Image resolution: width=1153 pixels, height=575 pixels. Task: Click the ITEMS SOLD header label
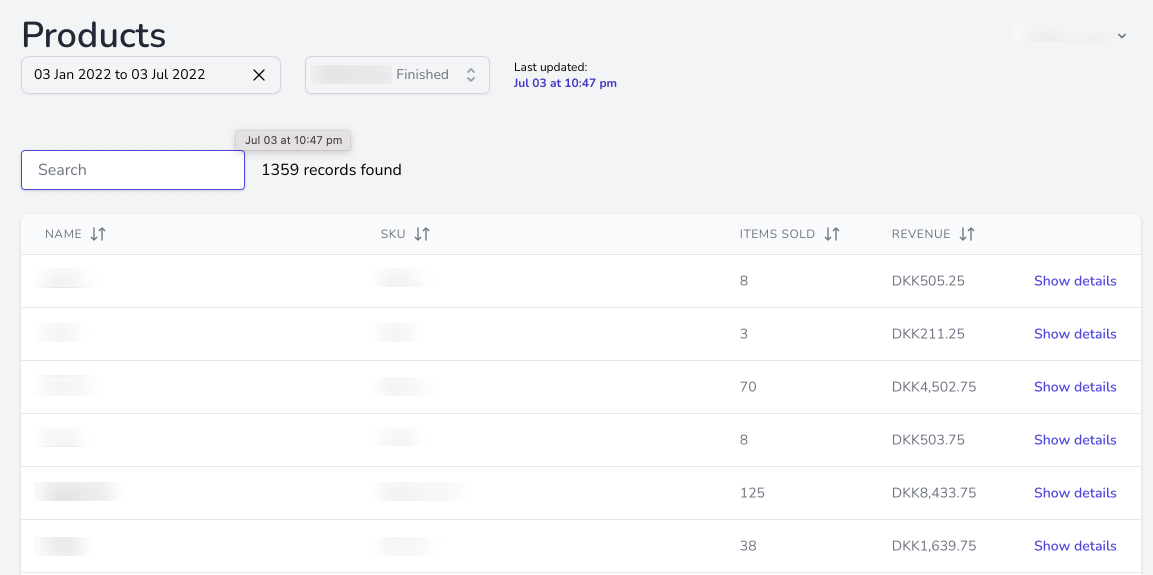pos(777,234)
